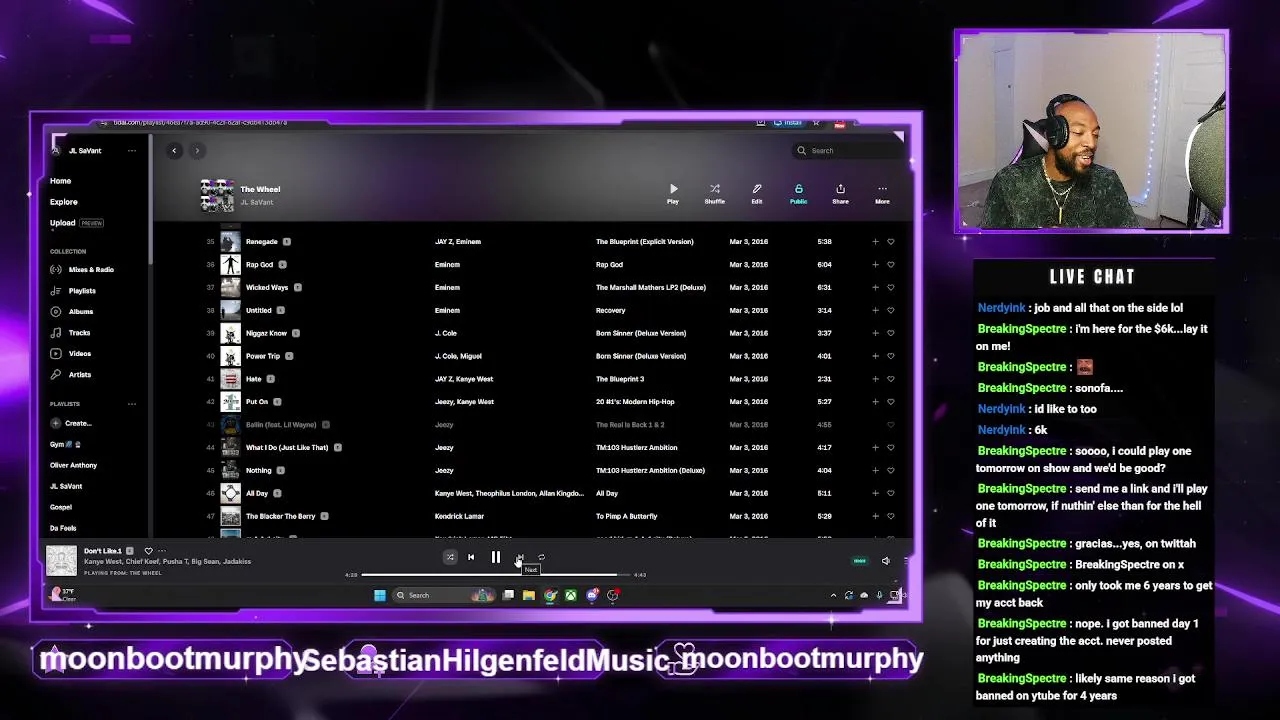Add Wicked Ways to a playlist
Image resolution: width=1280 pixels, height=720 pixels.
(875, 288)
